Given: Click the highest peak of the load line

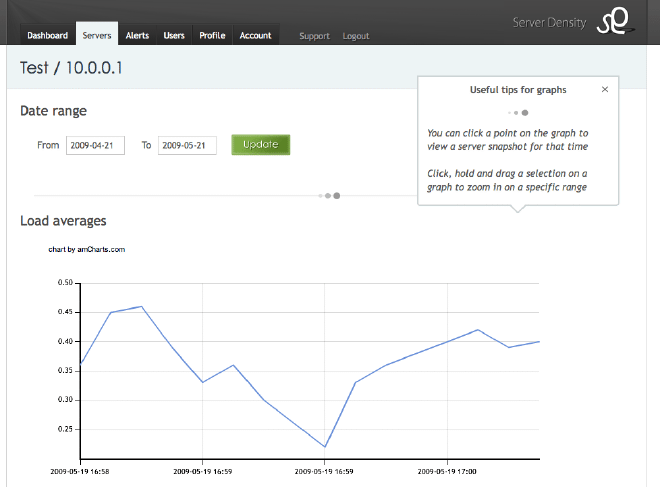Looking at the screenshot, I should [x=141, y=307].
